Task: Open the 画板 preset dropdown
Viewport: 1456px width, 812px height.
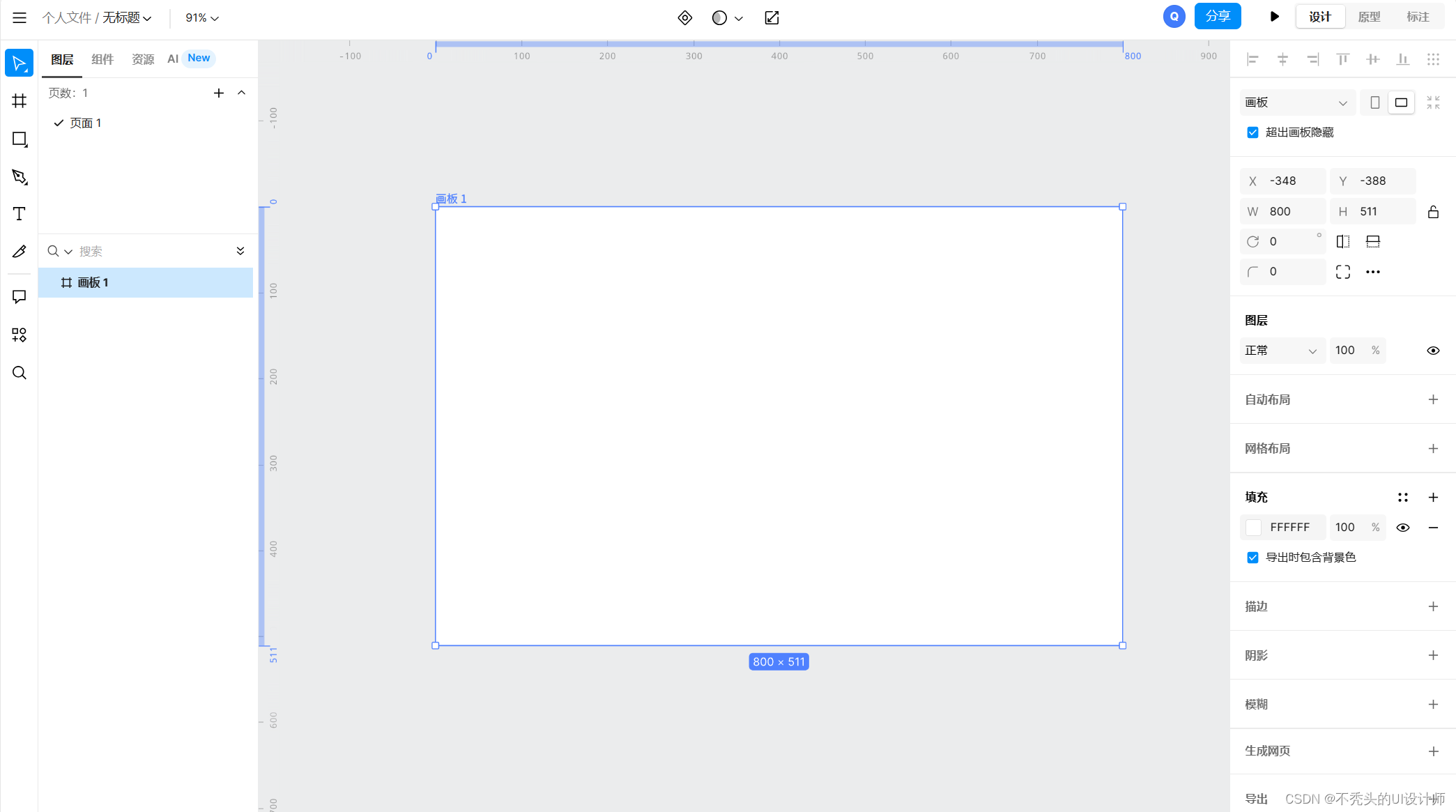Action: [1296, 102]
